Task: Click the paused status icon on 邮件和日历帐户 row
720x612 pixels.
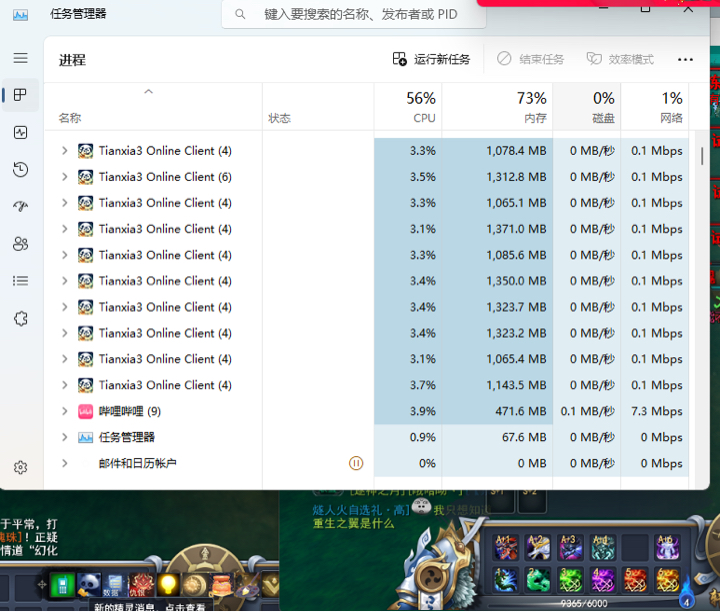Action: point(356,463)
